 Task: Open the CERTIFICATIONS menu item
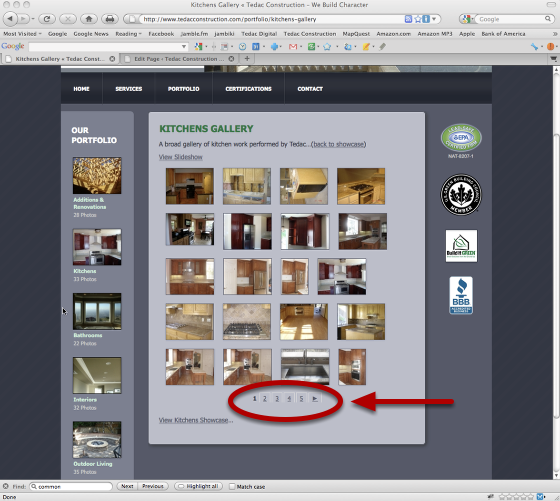tap(248, 89)
